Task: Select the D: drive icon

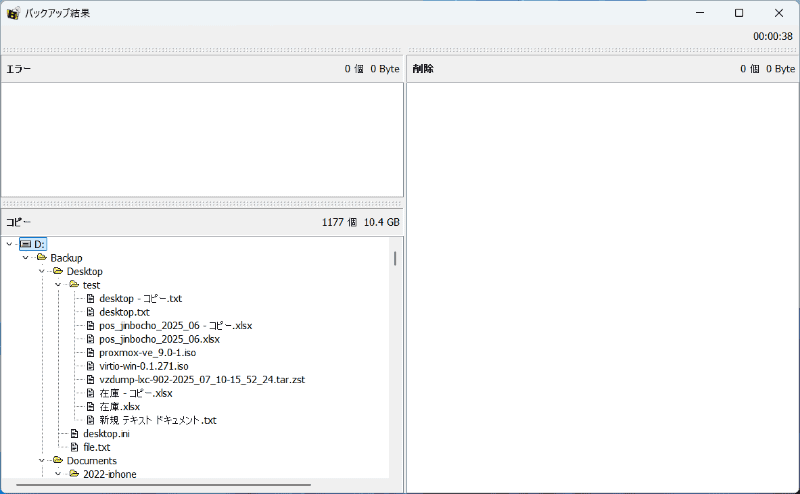Action: click(26, 244)
